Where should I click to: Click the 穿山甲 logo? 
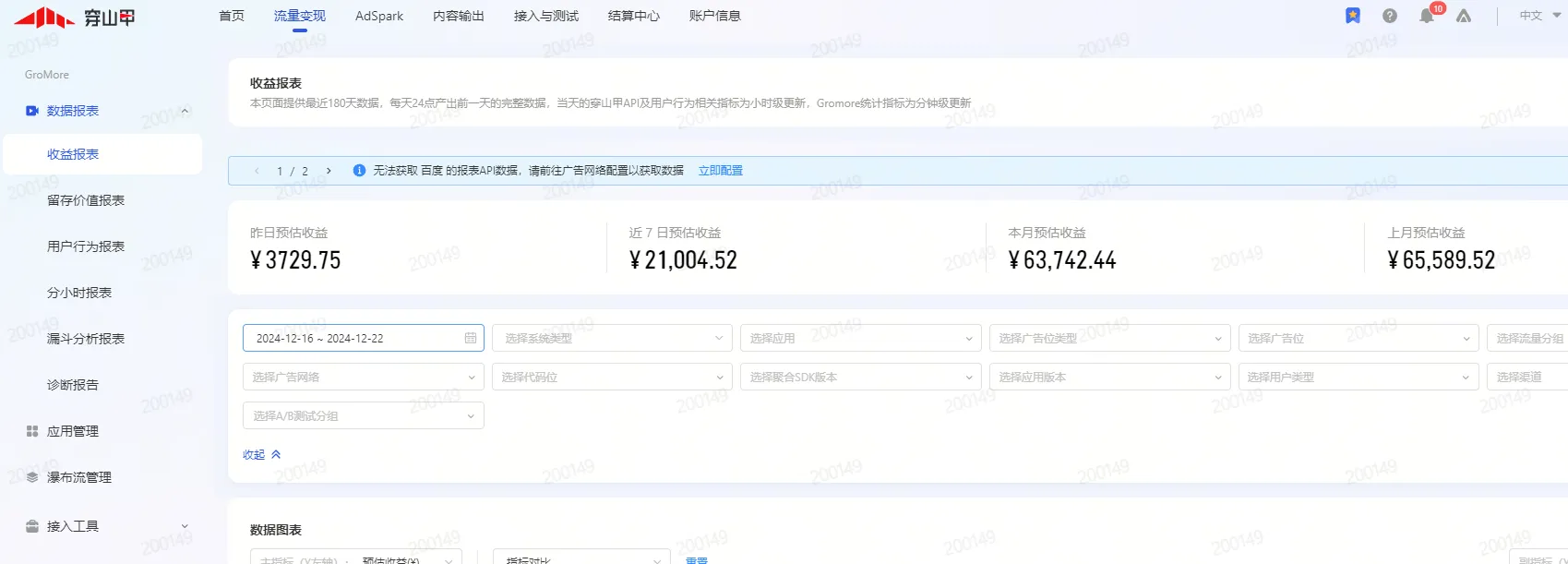click(x=74, y=17)
